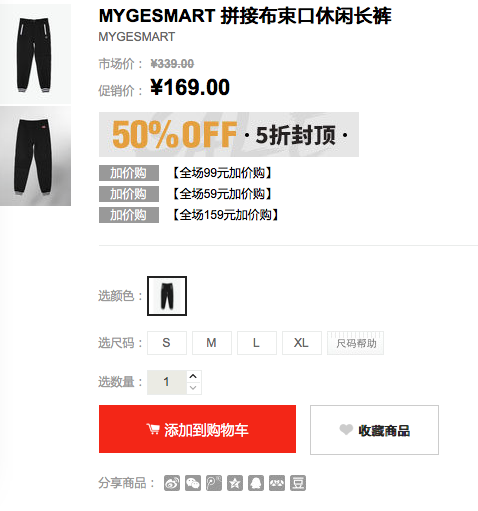Image resolution: width=478 pixels, height=511 pixels.
Task: Select the black pants color swatch
Action: [167, 296]
